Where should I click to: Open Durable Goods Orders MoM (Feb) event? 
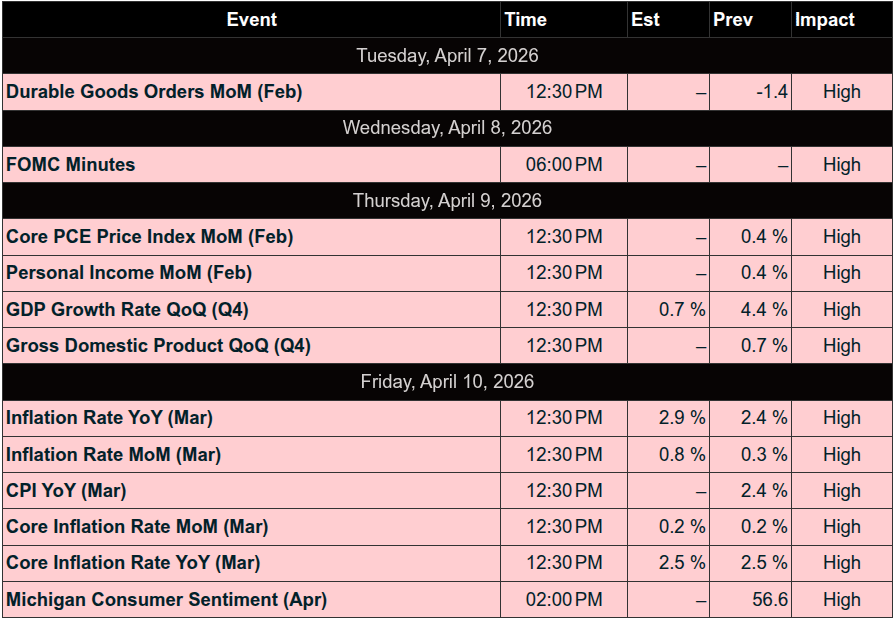tap(154, 92)
